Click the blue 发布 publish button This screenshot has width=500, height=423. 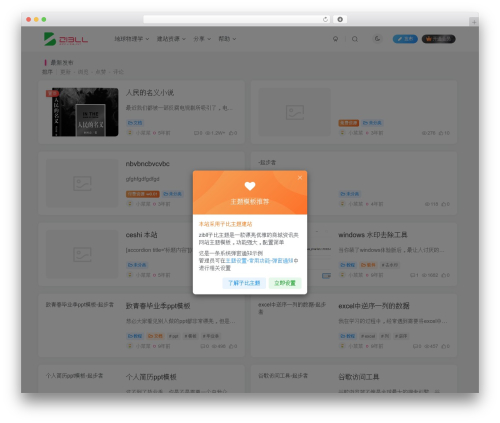click(x=405, y=39)
